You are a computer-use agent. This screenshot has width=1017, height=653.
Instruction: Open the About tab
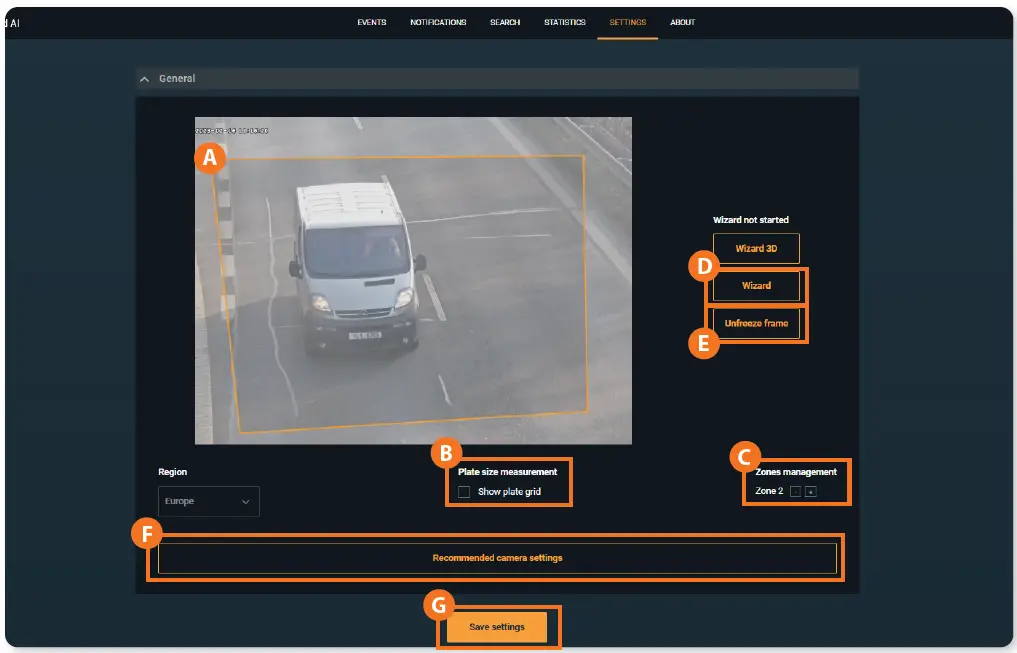[x=683, y=22]
